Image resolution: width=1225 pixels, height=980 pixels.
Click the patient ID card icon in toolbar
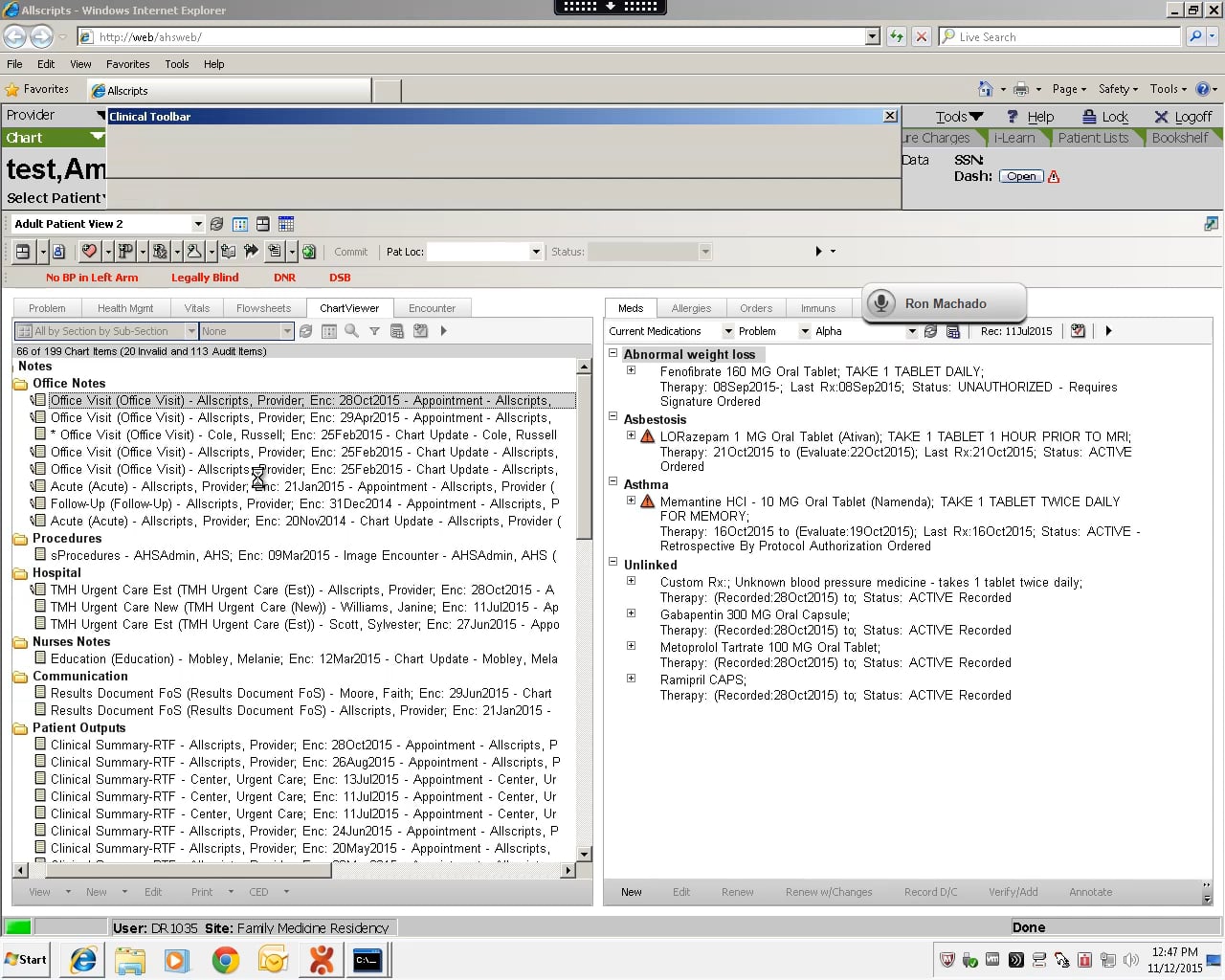coord(58,252)
